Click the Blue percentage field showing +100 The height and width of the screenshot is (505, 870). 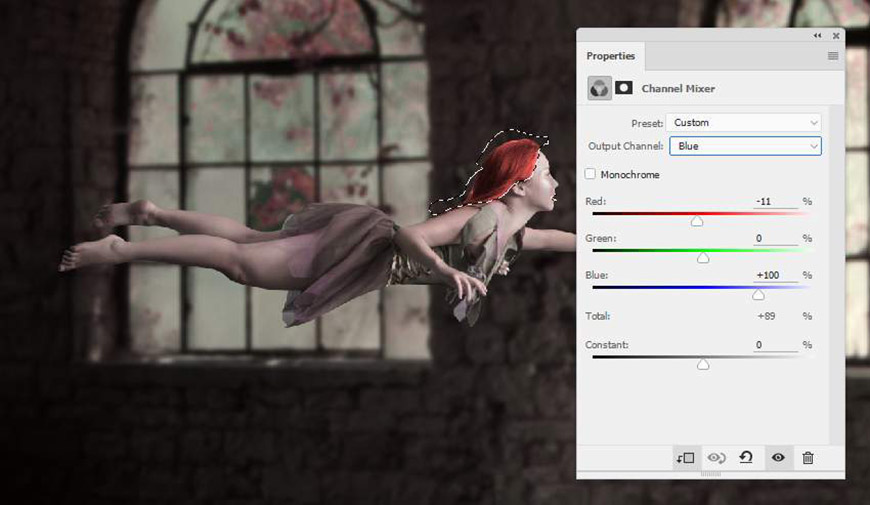(x=775, y=275)
